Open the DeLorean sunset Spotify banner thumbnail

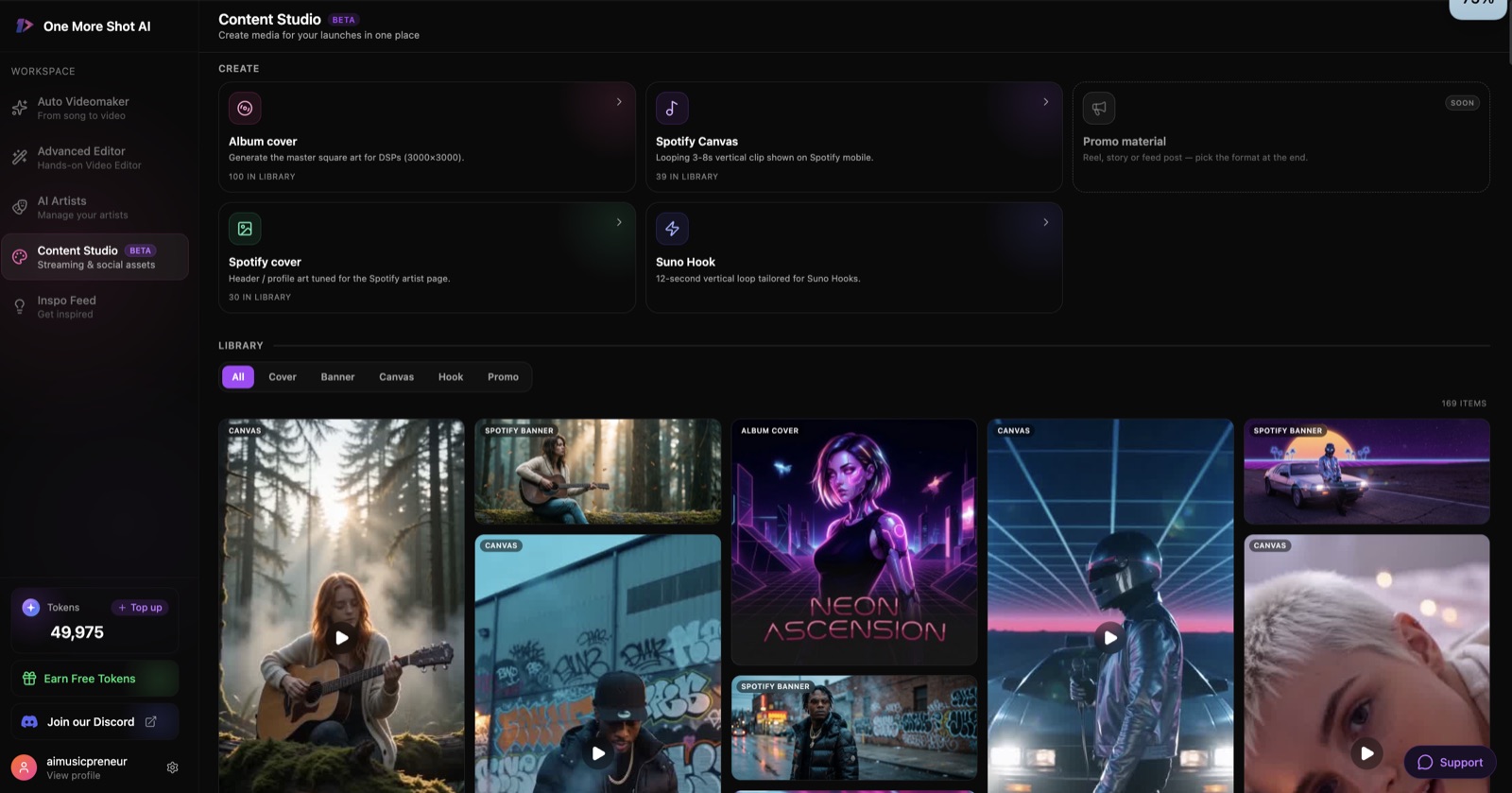point(1366,472)
